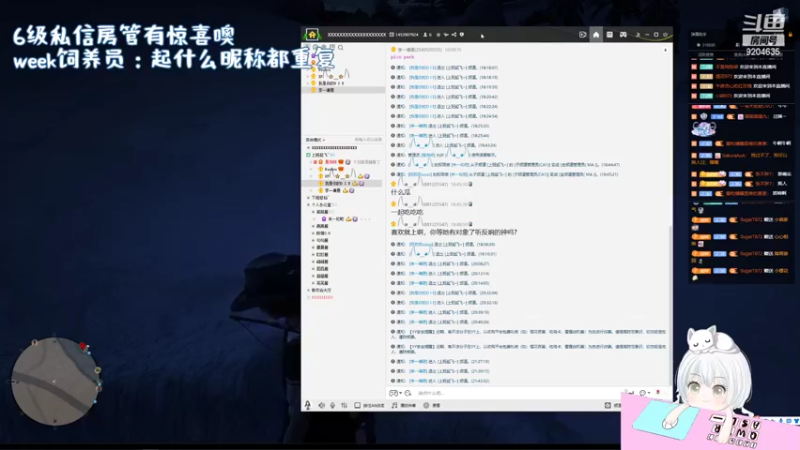
Task: Click the record button in the bottom bar
Action: (432, 405)
